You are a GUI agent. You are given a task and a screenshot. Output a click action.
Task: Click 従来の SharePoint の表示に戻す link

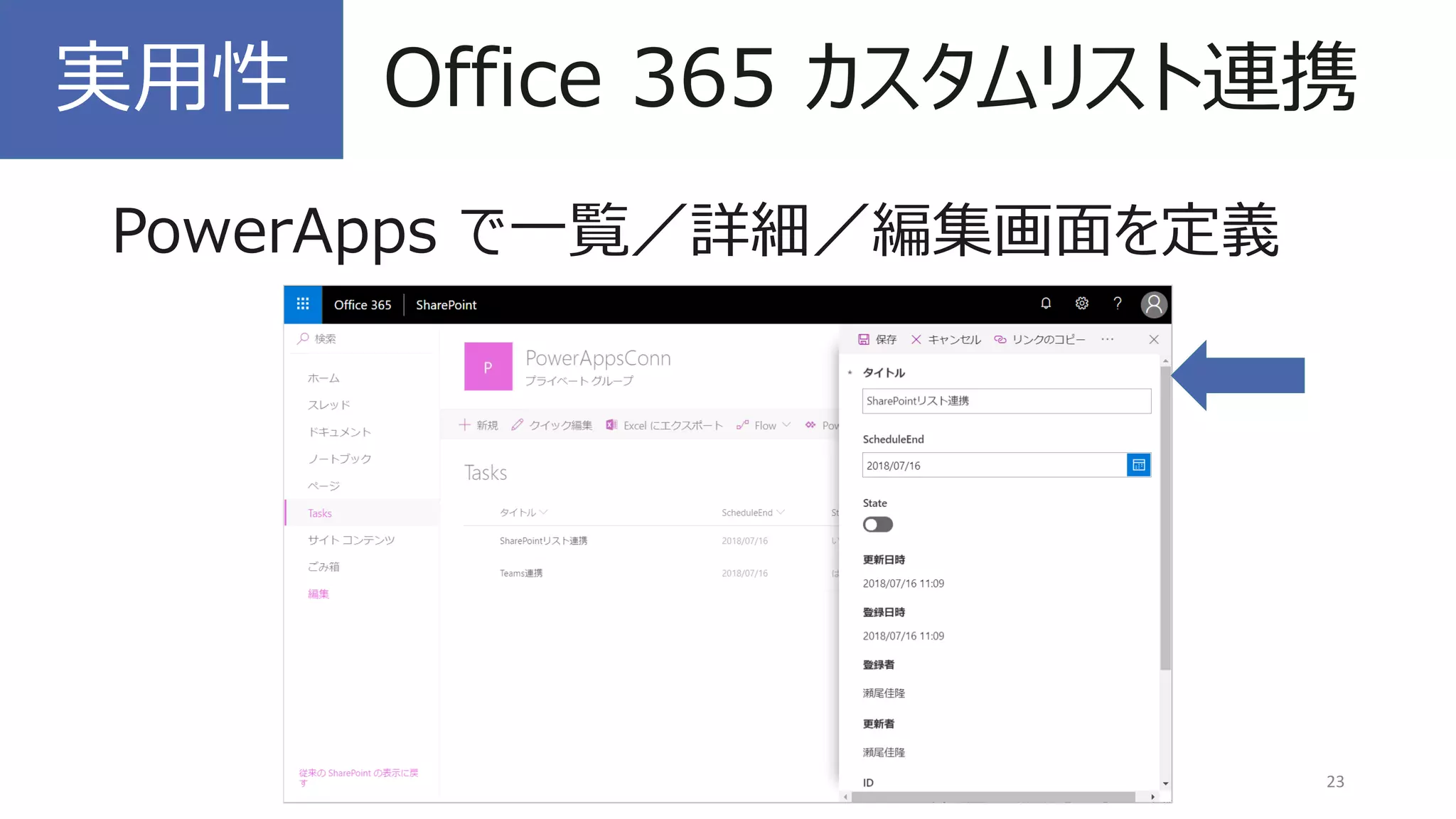359,777
